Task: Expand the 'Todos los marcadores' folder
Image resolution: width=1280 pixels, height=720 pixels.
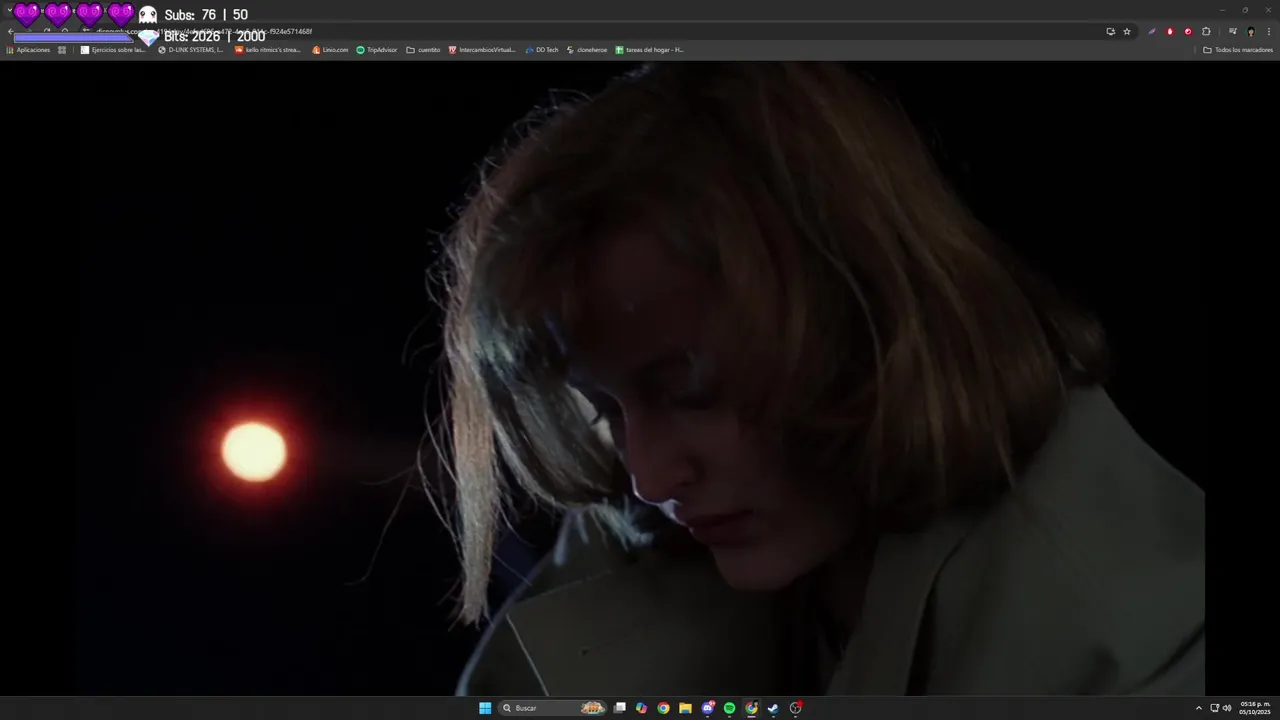Action: 1238,50
